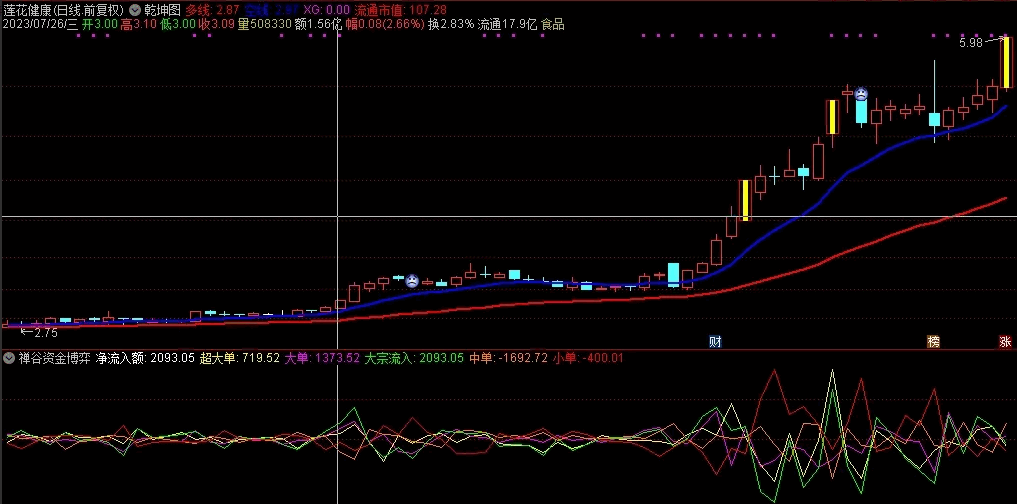Open the 财 financial marker icon
The width and height of the screenshot is (1017, 504).
[715, 342]
